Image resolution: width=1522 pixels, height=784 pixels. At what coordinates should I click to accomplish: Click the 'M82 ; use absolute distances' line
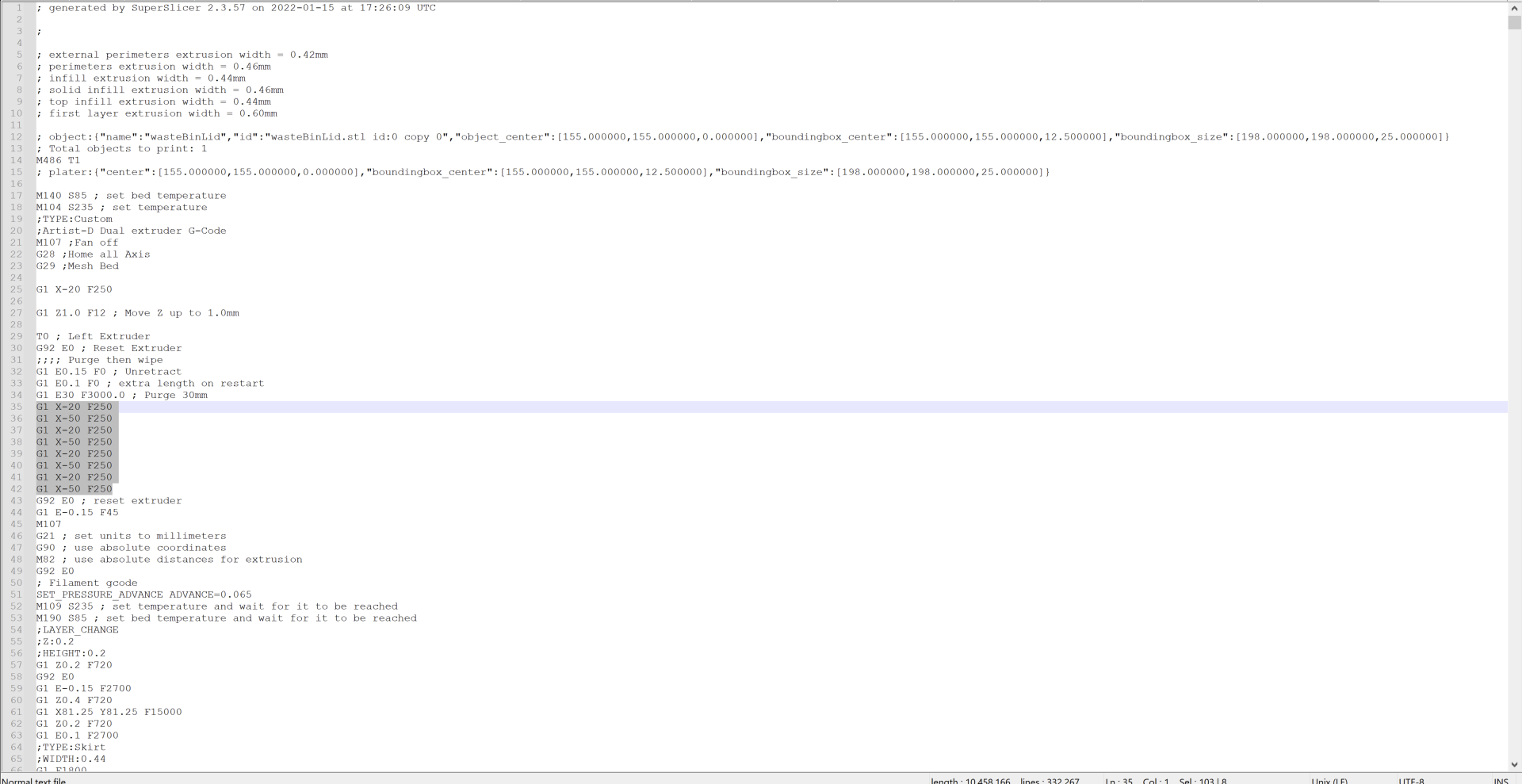(169, 560)
